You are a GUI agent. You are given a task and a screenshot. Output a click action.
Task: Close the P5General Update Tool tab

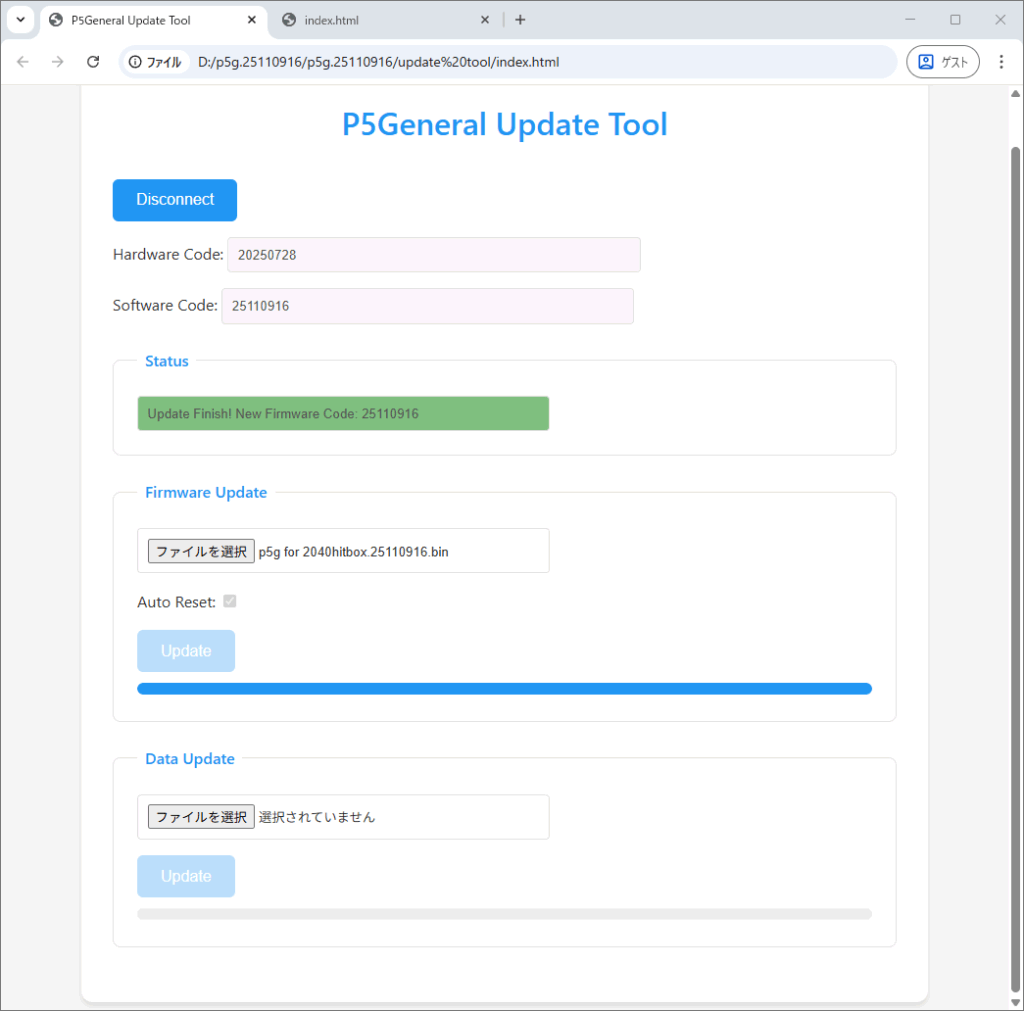(251, 20)
